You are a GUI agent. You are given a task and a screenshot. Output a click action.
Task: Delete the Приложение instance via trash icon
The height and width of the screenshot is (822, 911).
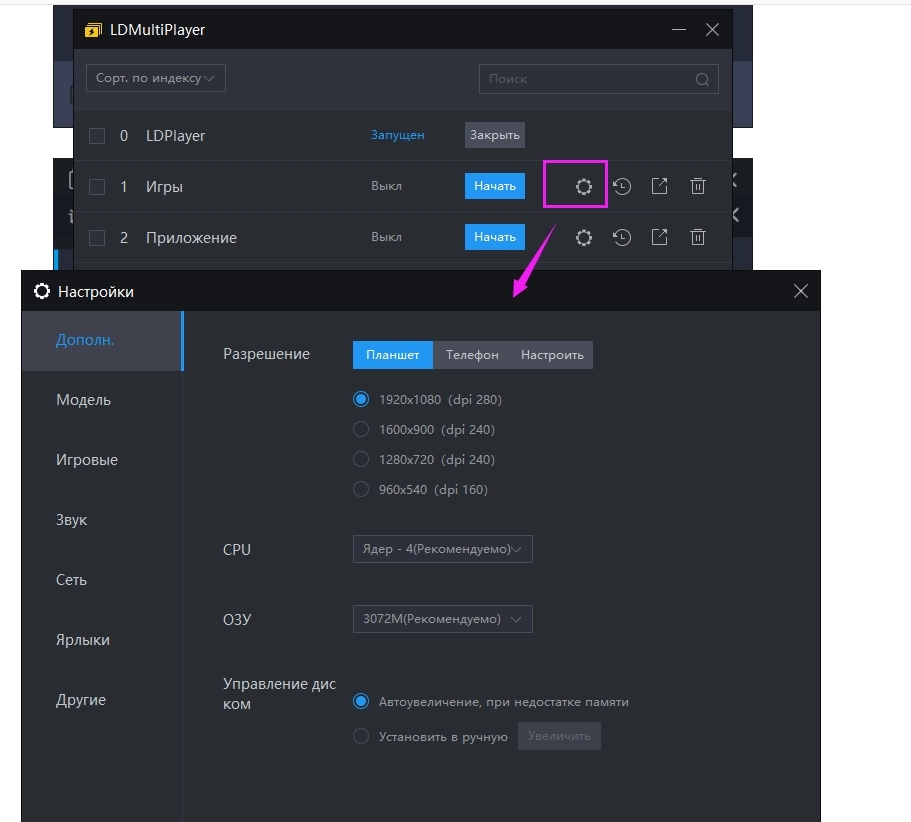(x=698, y=237)
